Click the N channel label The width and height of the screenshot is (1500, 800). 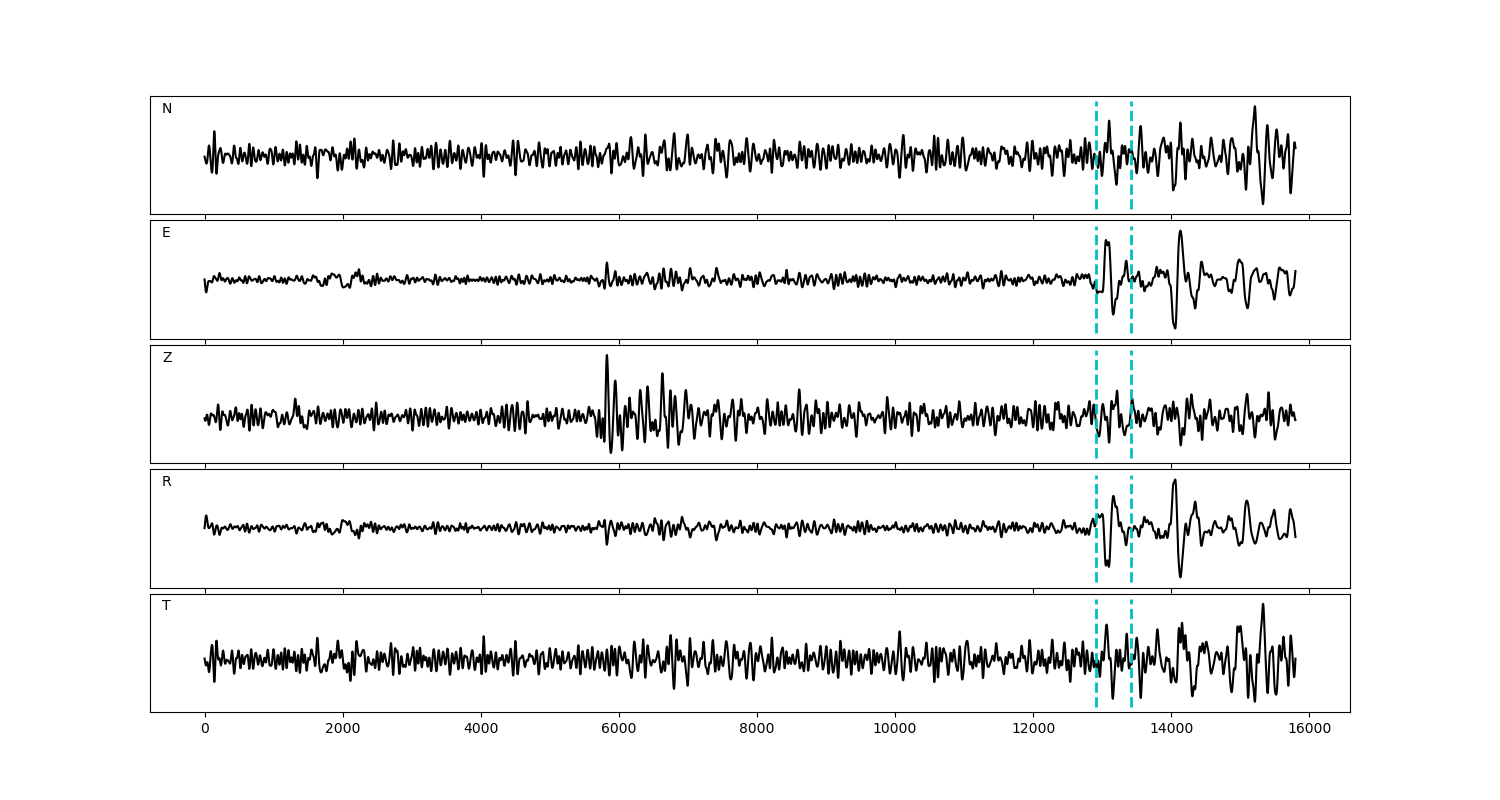pyautogui.click(x=167, y=109)
